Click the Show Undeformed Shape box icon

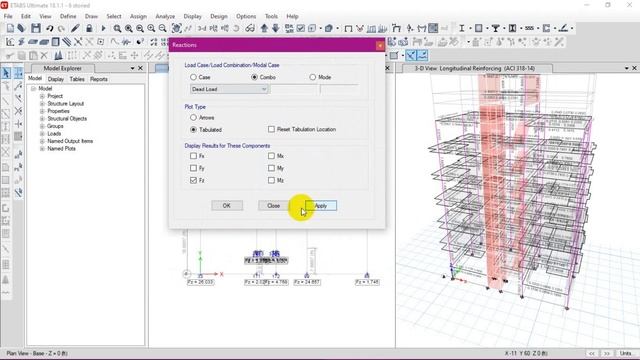[348, 28]
